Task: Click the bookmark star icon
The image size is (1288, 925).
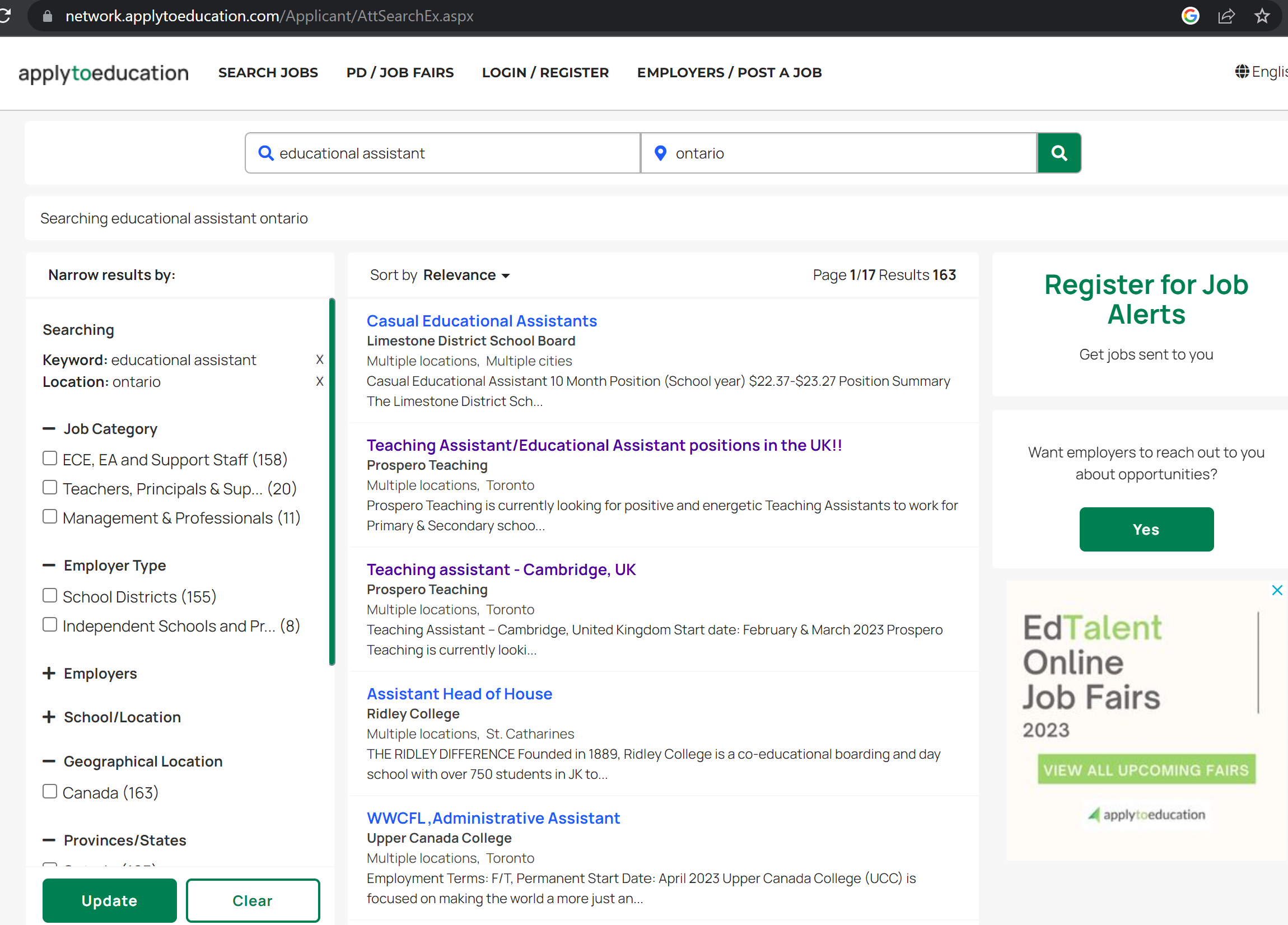Action: click(x=1262, y=16)
